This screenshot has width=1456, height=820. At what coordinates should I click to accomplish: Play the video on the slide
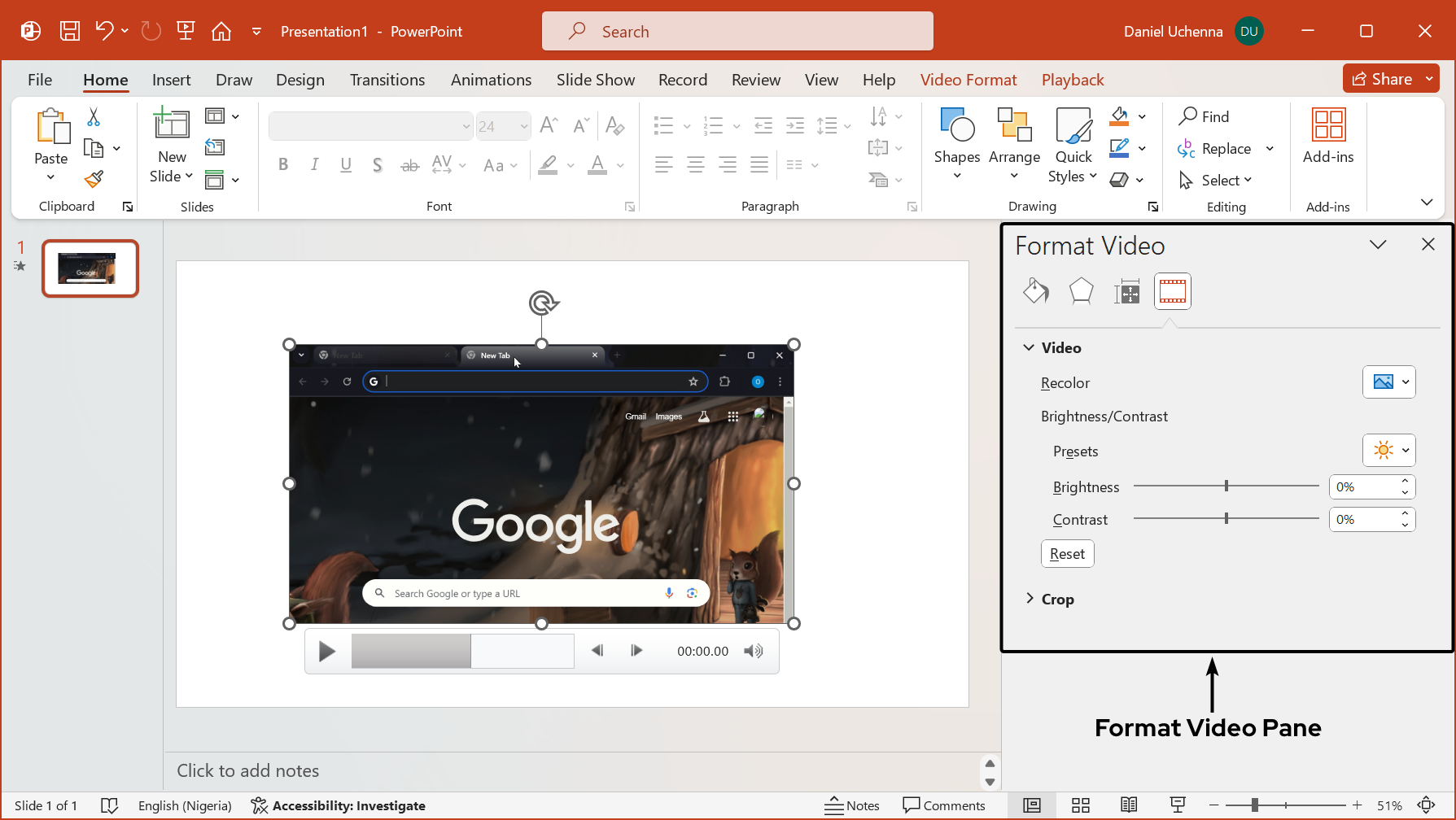pos(327,652)
